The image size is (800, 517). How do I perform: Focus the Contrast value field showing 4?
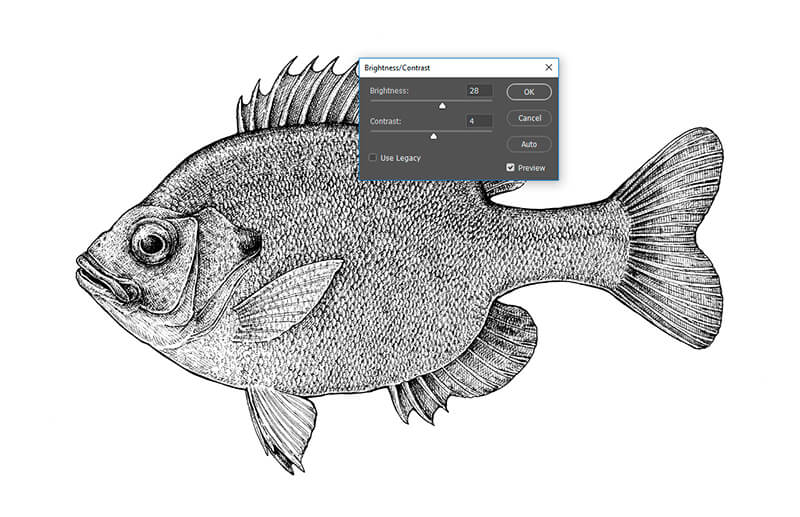479,121
